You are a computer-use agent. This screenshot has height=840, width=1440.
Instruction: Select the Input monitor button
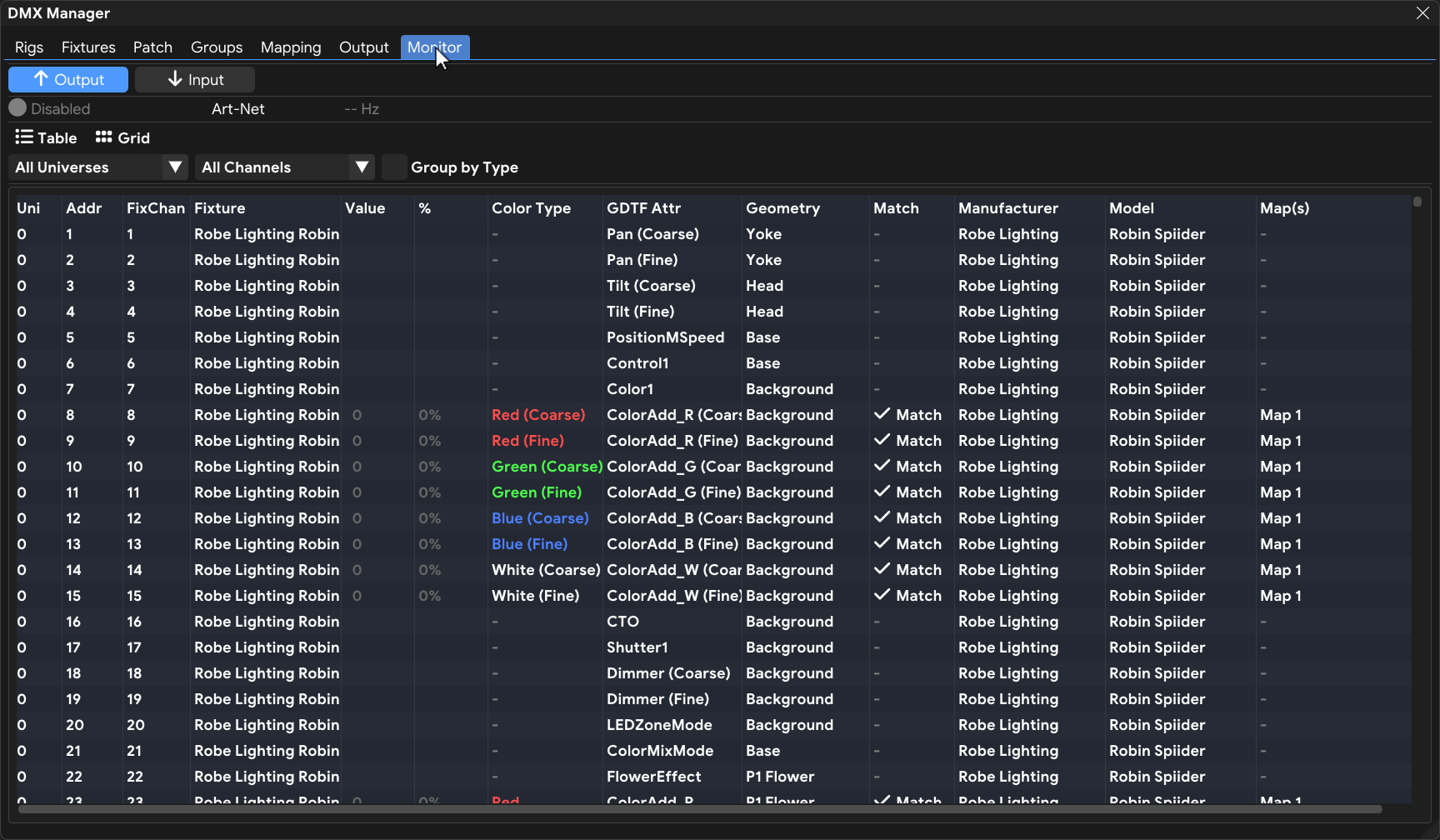point(195,79)
